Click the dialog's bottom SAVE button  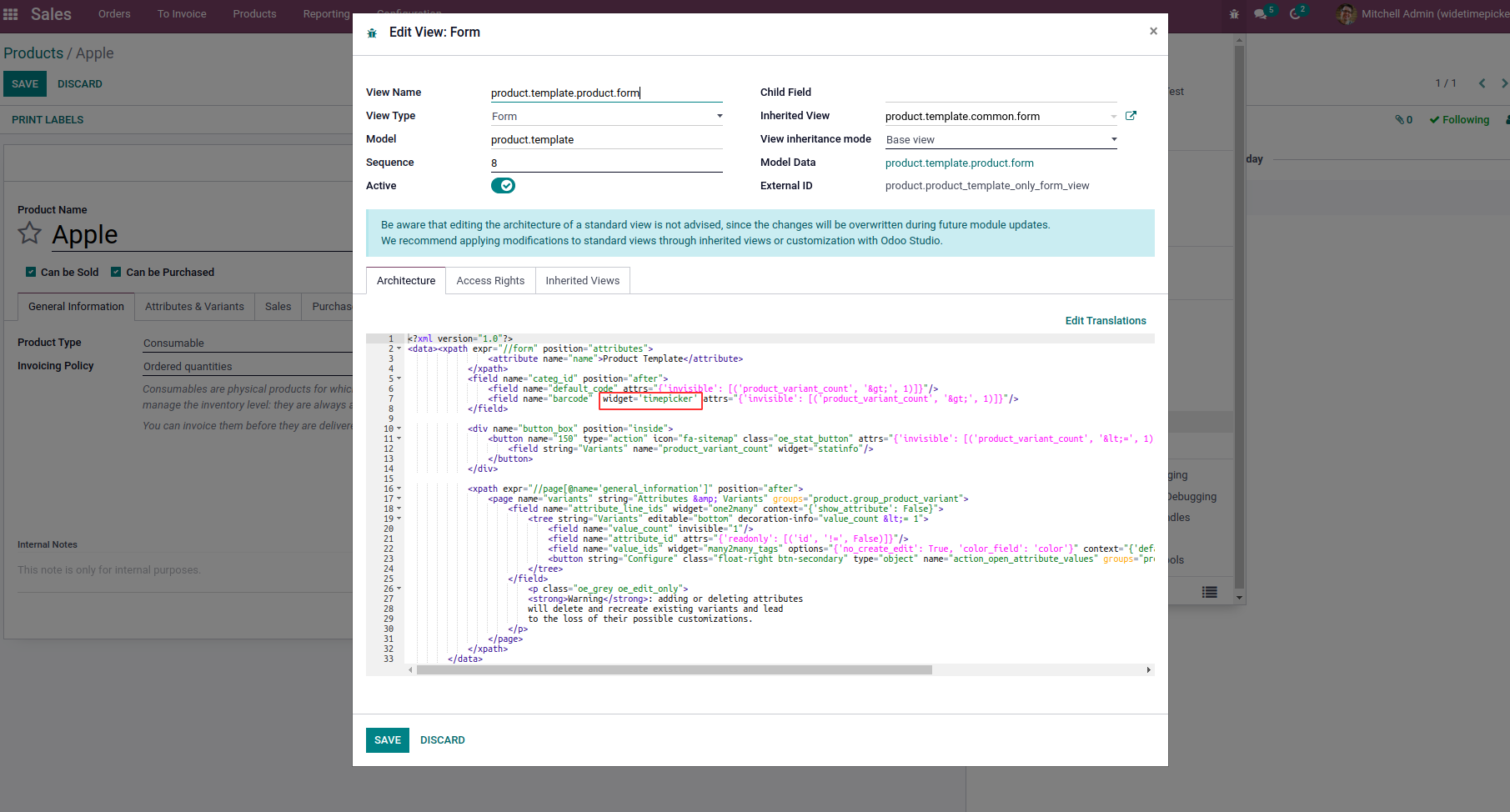pyautogui.click(x=388, y=740)
